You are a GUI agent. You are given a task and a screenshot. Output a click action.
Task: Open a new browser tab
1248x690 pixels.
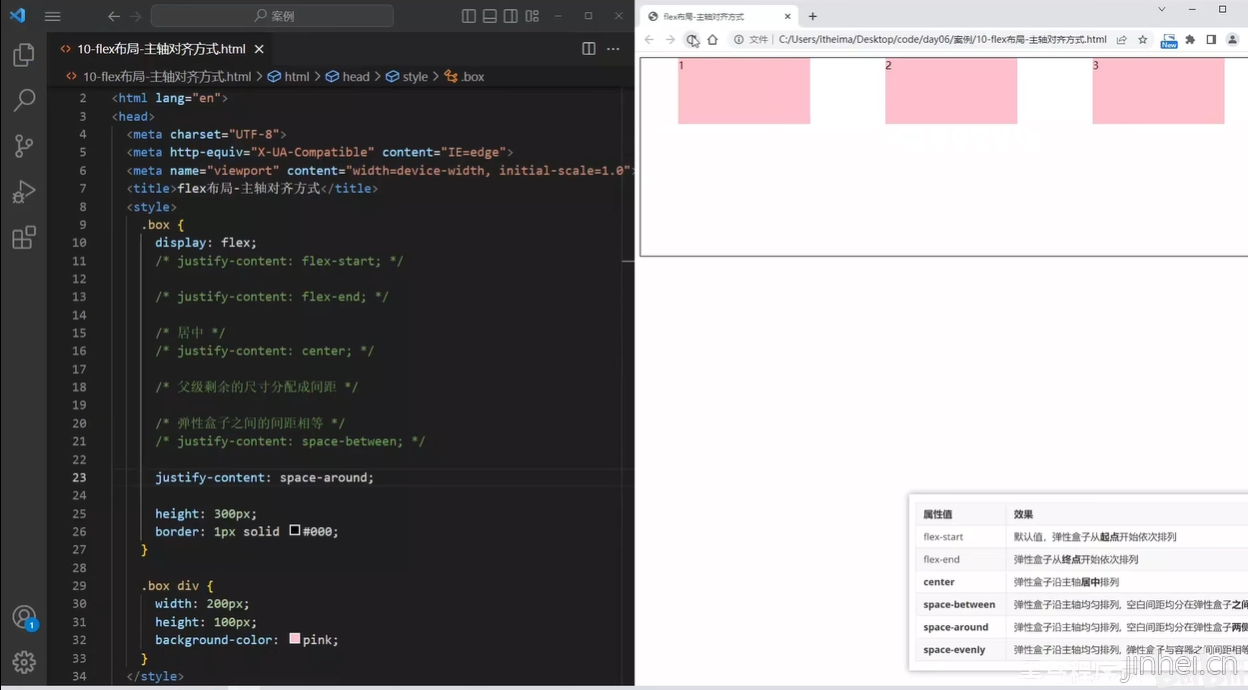point(813,16)
